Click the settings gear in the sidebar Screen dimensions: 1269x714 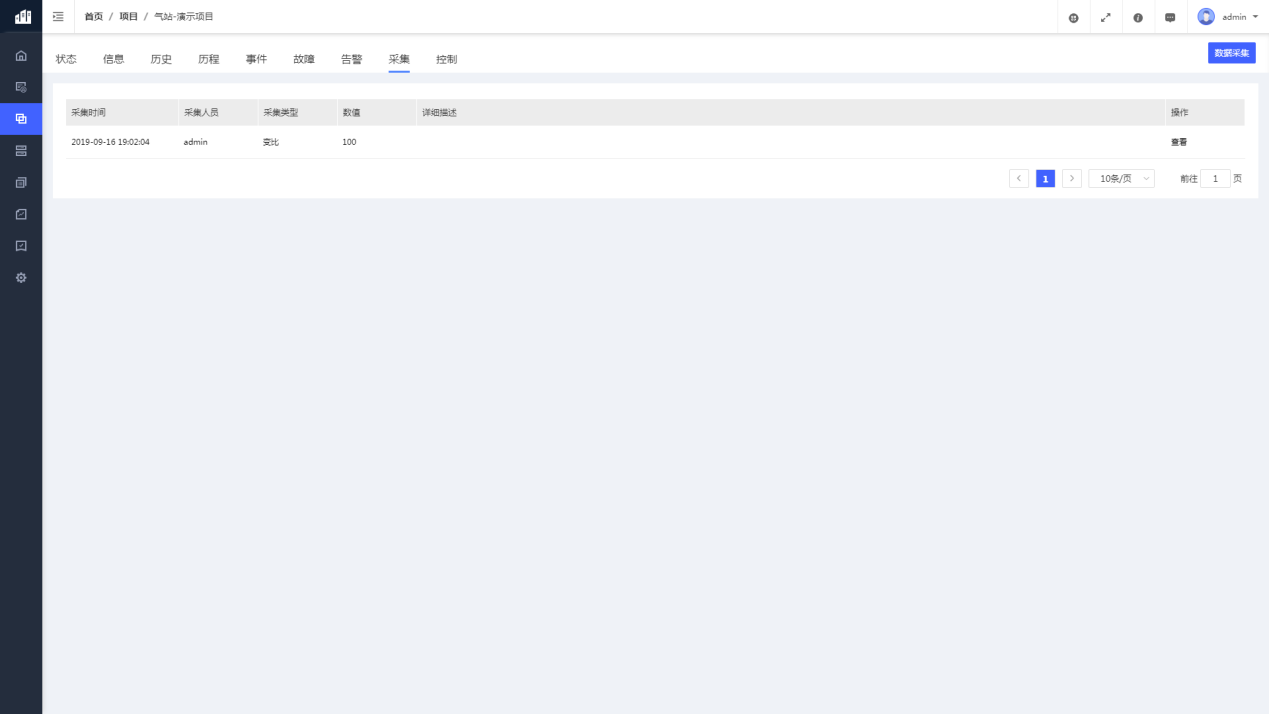[x=21, y=278]
